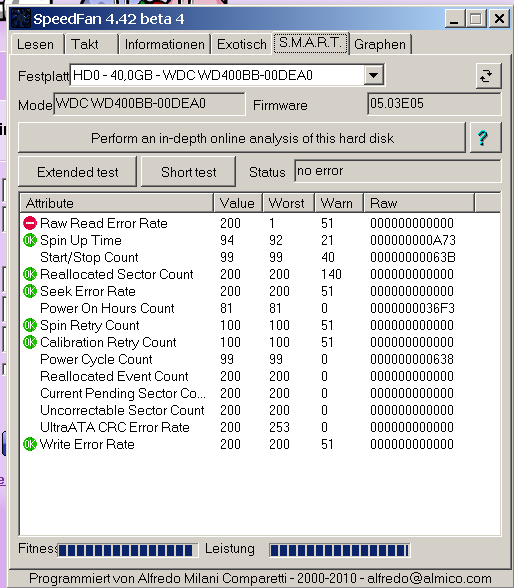
Task: Select the Power On Hours Count row
Action: pos(260,308)
